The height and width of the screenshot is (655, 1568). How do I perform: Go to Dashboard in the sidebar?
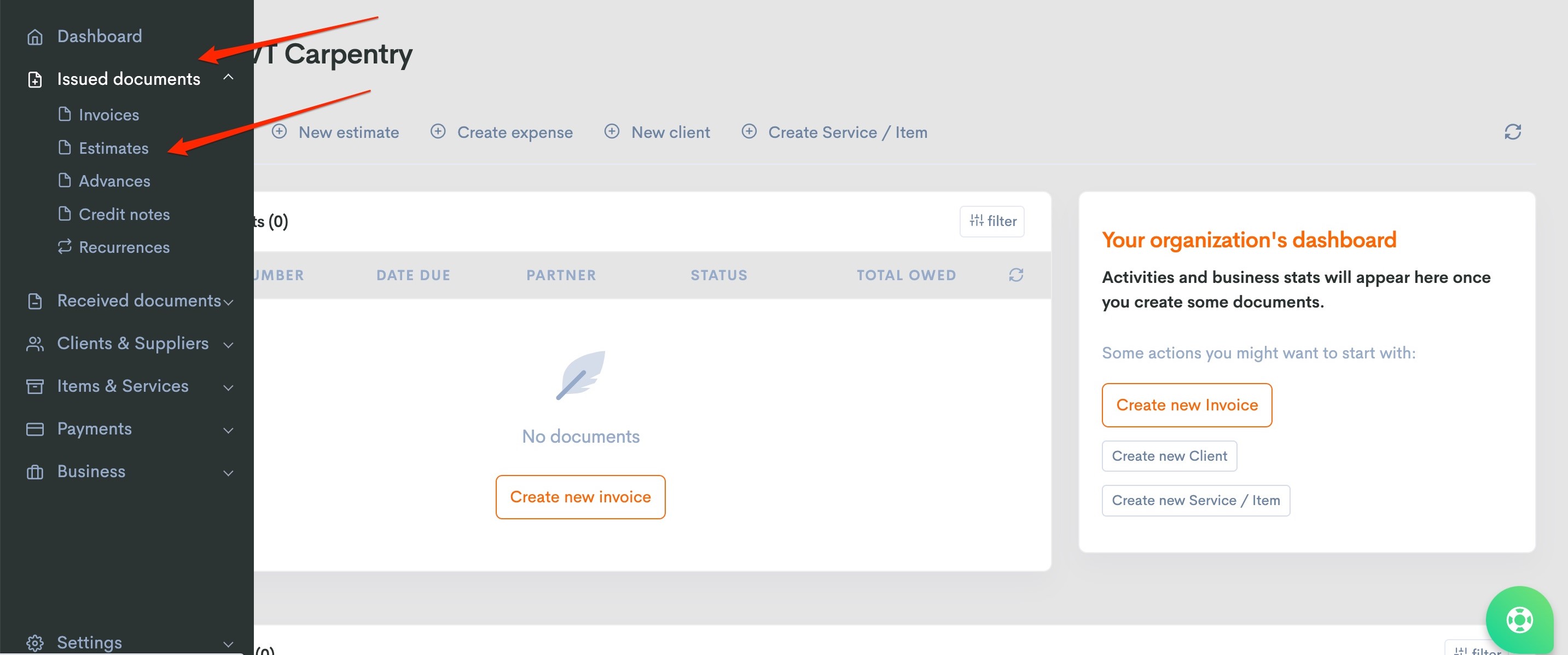click(x=100, y=37)
